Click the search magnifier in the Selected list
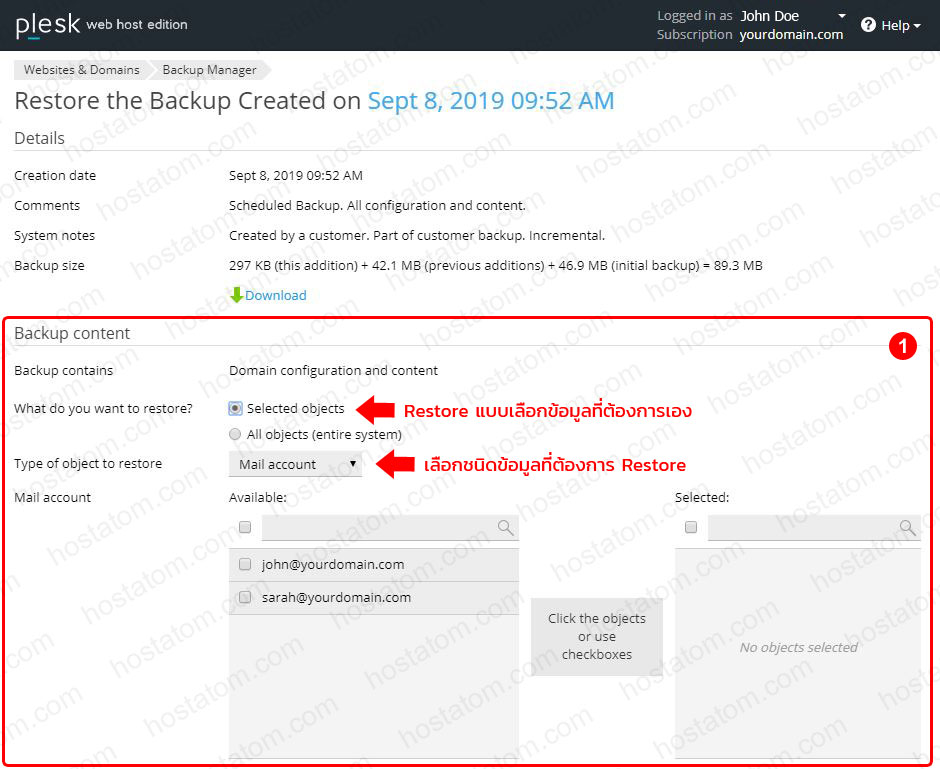This screenshot has width=940, height=769. click(907, 527)
